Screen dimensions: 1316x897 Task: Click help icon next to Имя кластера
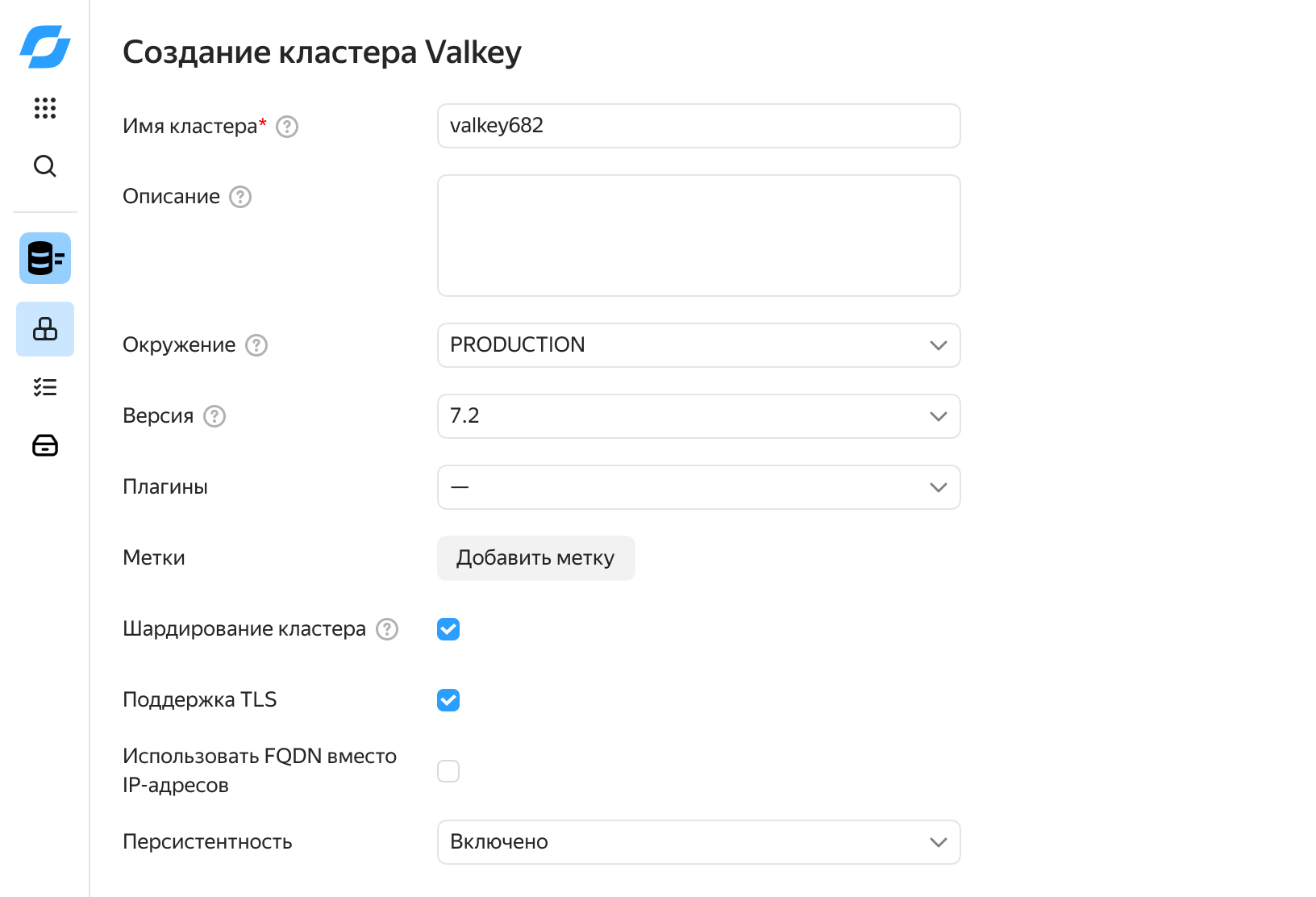click(287, 127)
